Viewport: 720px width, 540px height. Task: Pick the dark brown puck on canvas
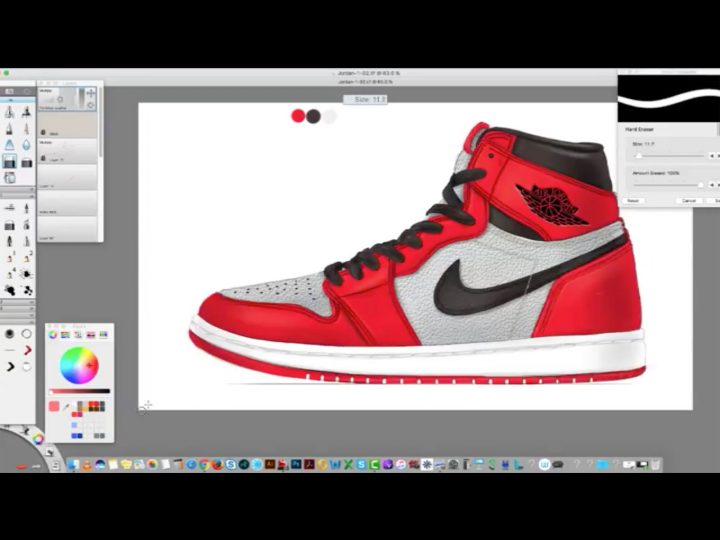coord(313,116)
